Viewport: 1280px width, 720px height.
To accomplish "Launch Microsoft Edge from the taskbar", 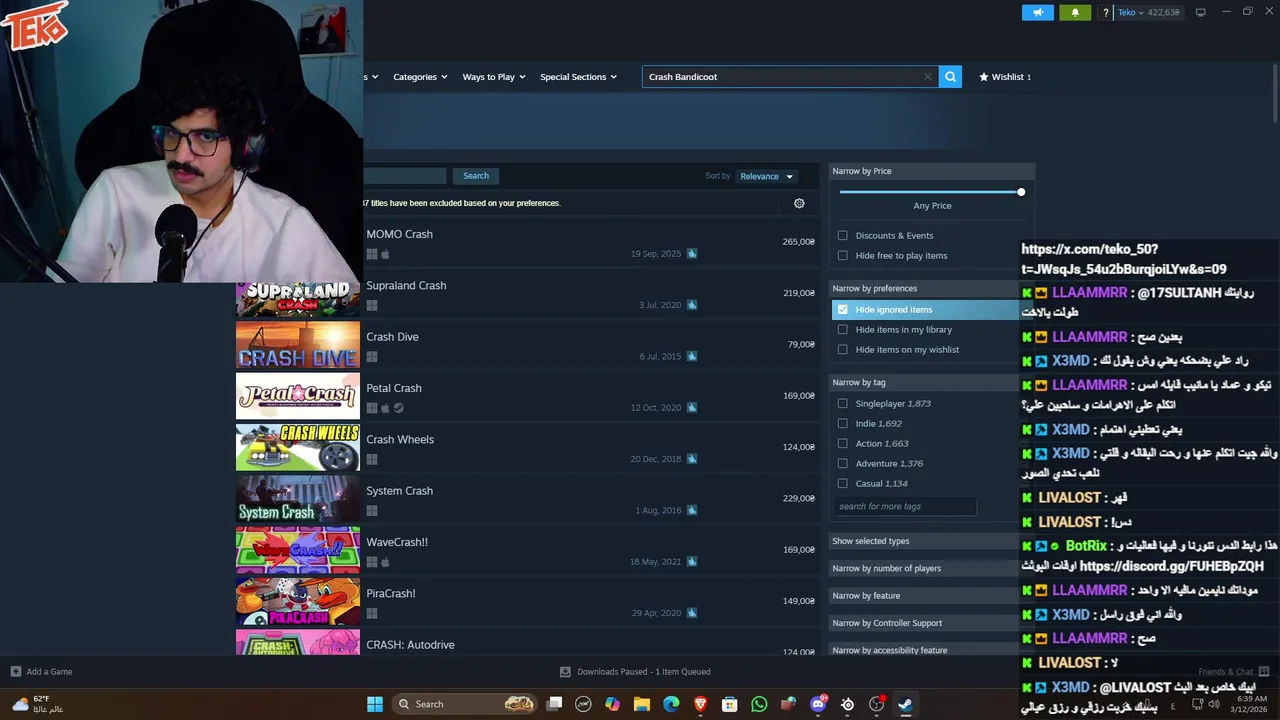I will 671,704.
